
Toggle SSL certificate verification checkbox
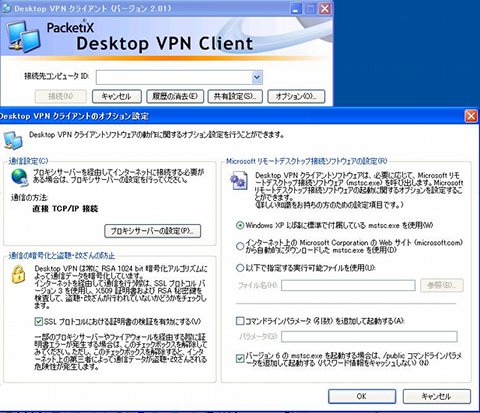click(39, 322)
